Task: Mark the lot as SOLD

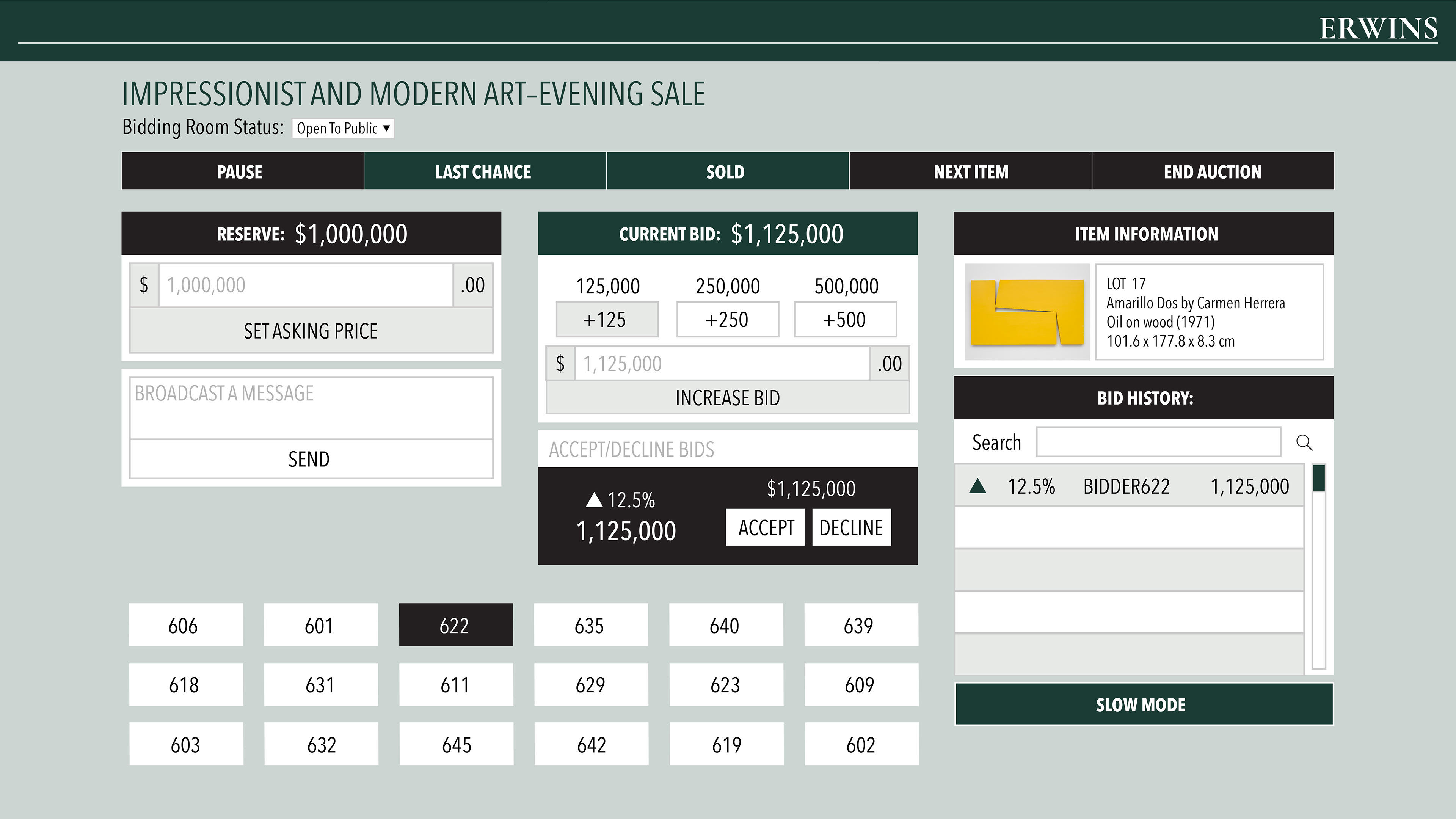Action: click(x=727, y=171)
